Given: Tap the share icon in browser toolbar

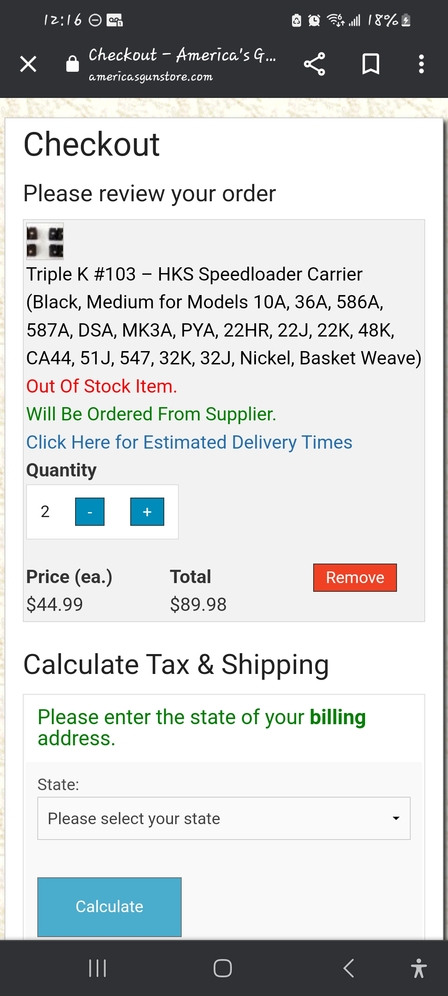Looking at the screenshot, I should tap(314, 64).
